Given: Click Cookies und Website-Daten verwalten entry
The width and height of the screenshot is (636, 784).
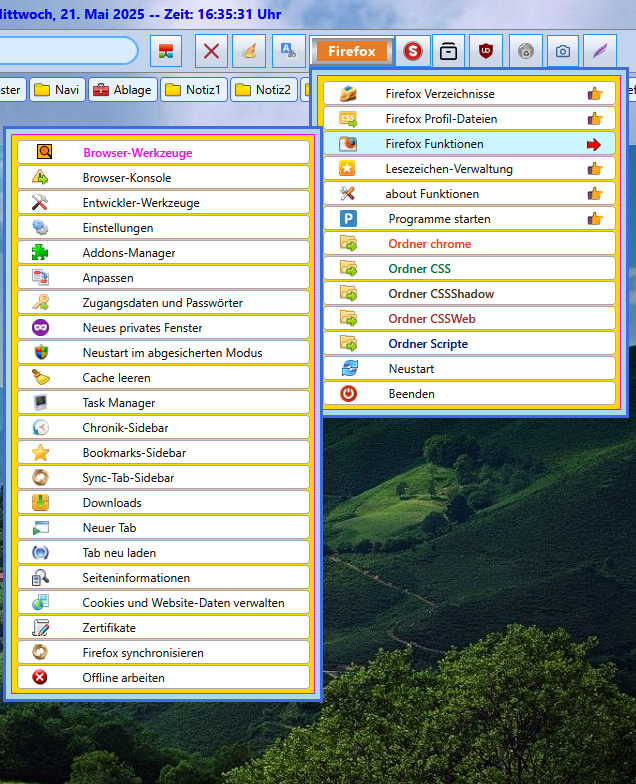Looking at the screenshot, I should (163, 602).
